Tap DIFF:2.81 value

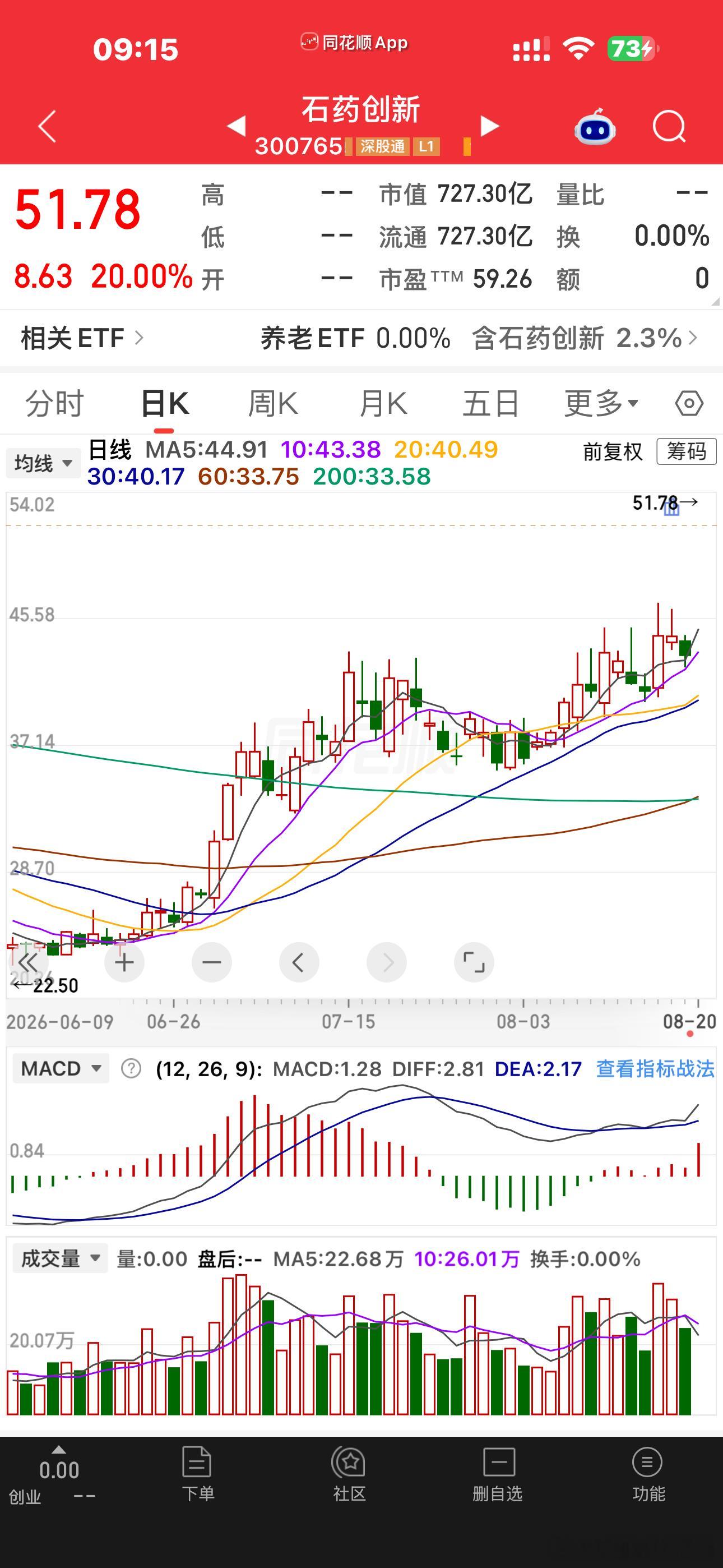click(438, 1068)
